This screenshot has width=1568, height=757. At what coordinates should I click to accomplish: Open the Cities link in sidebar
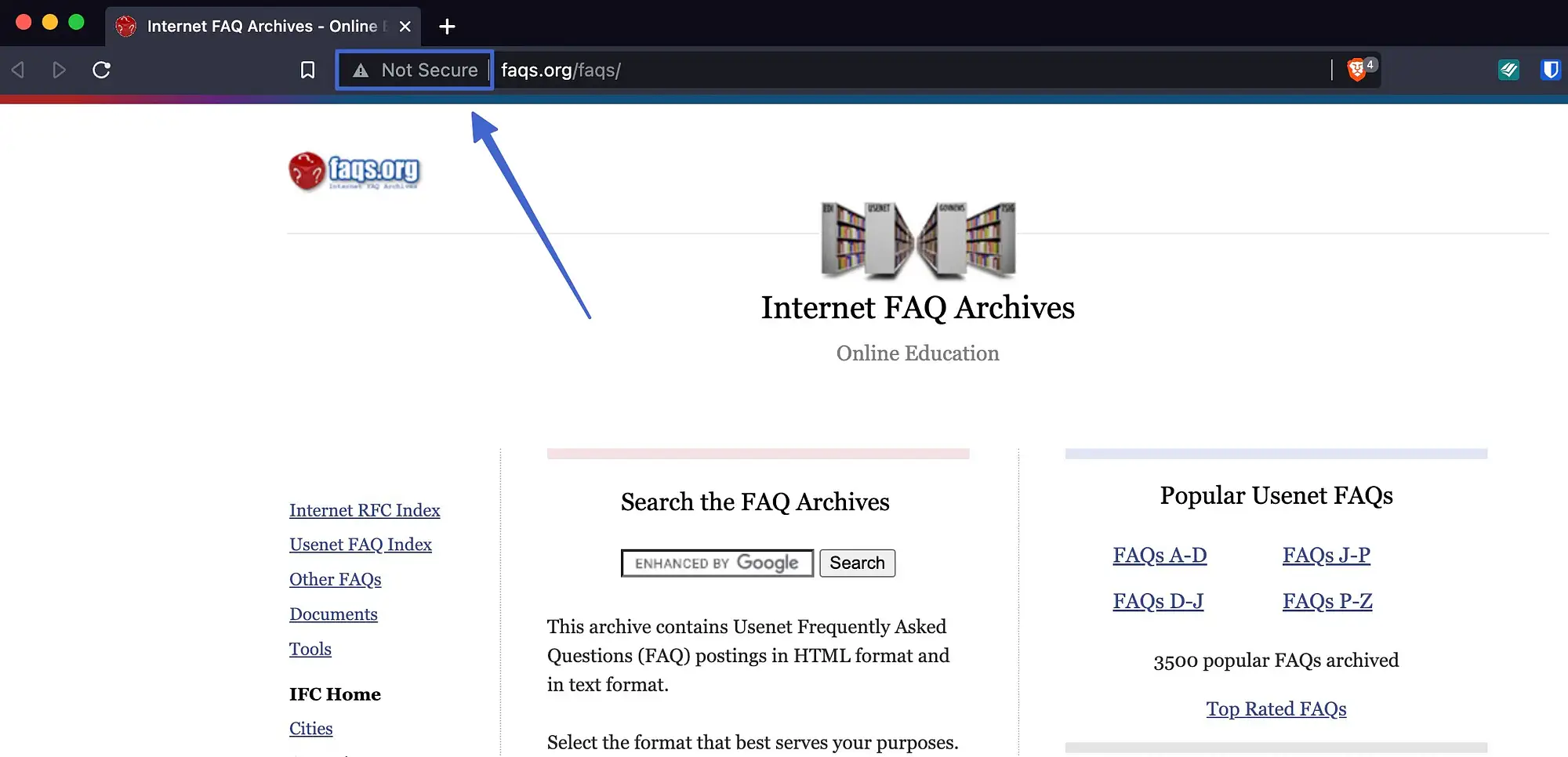pyautogui.click(x=311, y=729)
